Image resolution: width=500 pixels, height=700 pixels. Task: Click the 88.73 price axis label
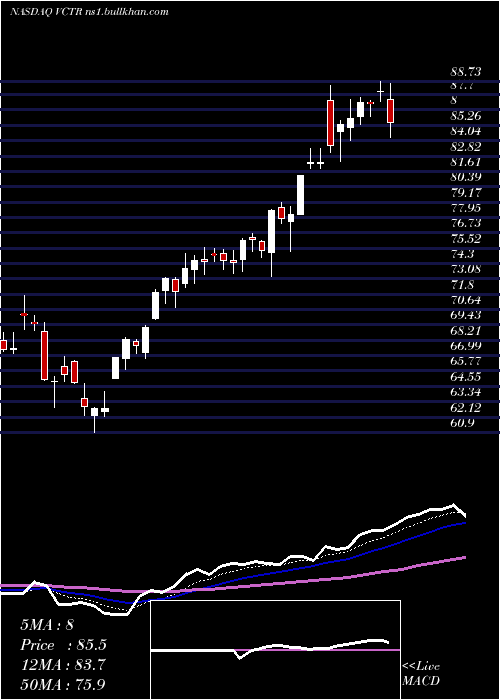(465, 71)
